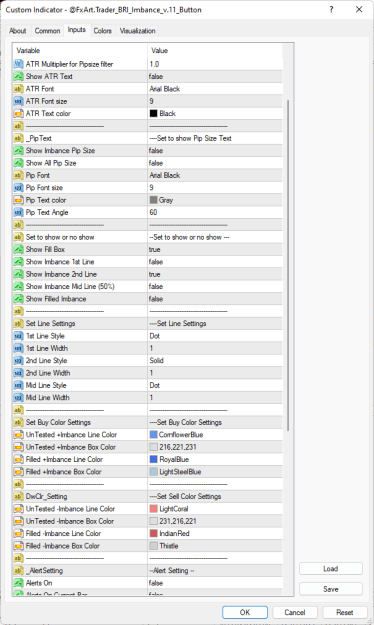Click the boolean icon beside Show Fill Box
Screen dimensions: 374x625
(x=18, y=250)
